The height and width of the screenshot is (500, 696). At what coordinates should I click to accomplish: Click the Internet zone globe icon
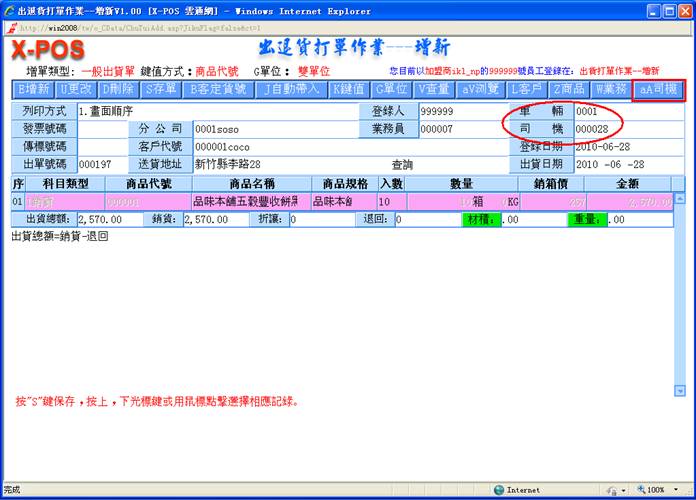tap(498, 490)
